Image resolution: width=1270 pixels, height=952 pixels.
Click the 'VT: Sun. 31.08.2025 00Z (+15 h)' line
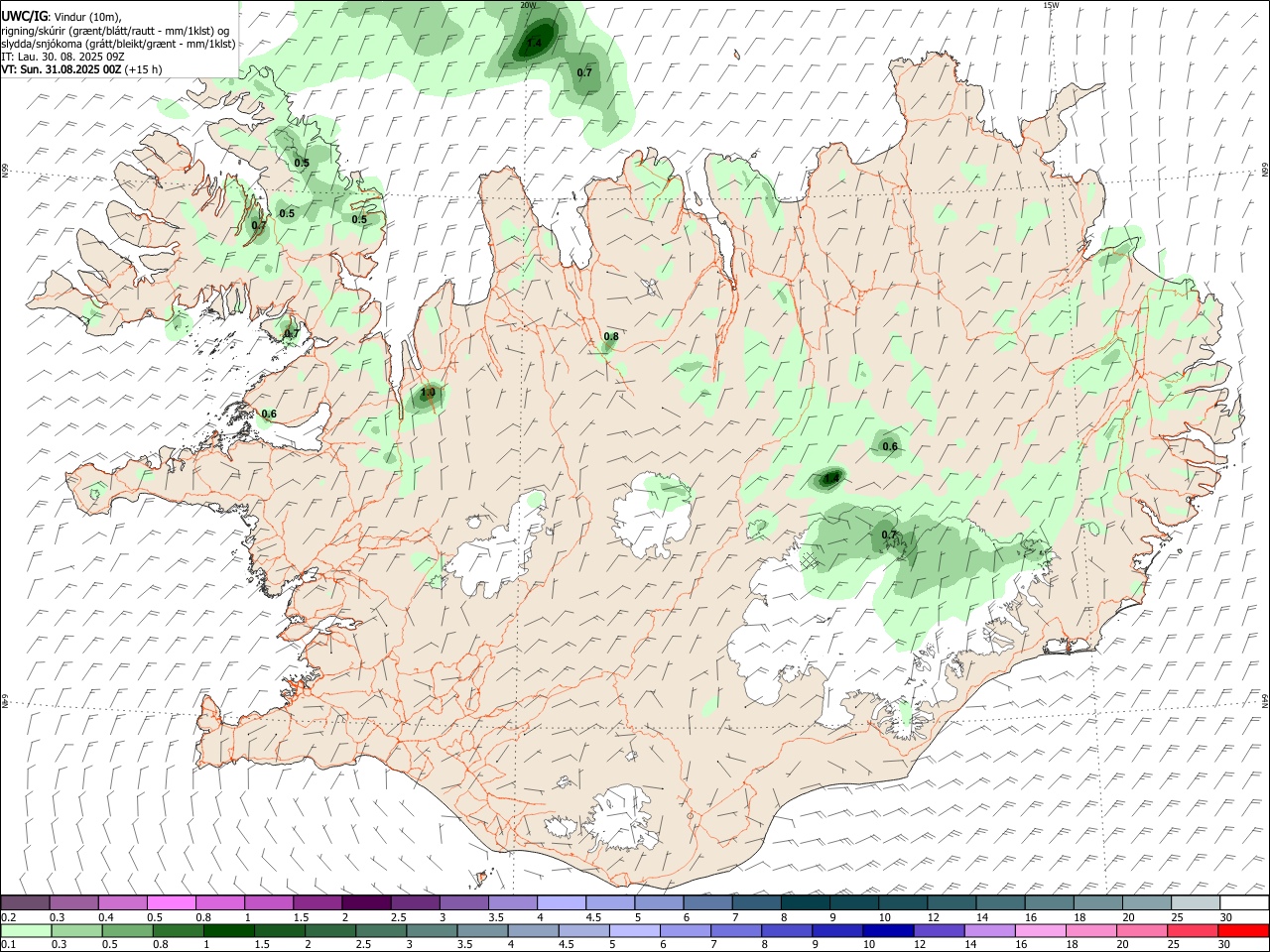coord(81,69)
